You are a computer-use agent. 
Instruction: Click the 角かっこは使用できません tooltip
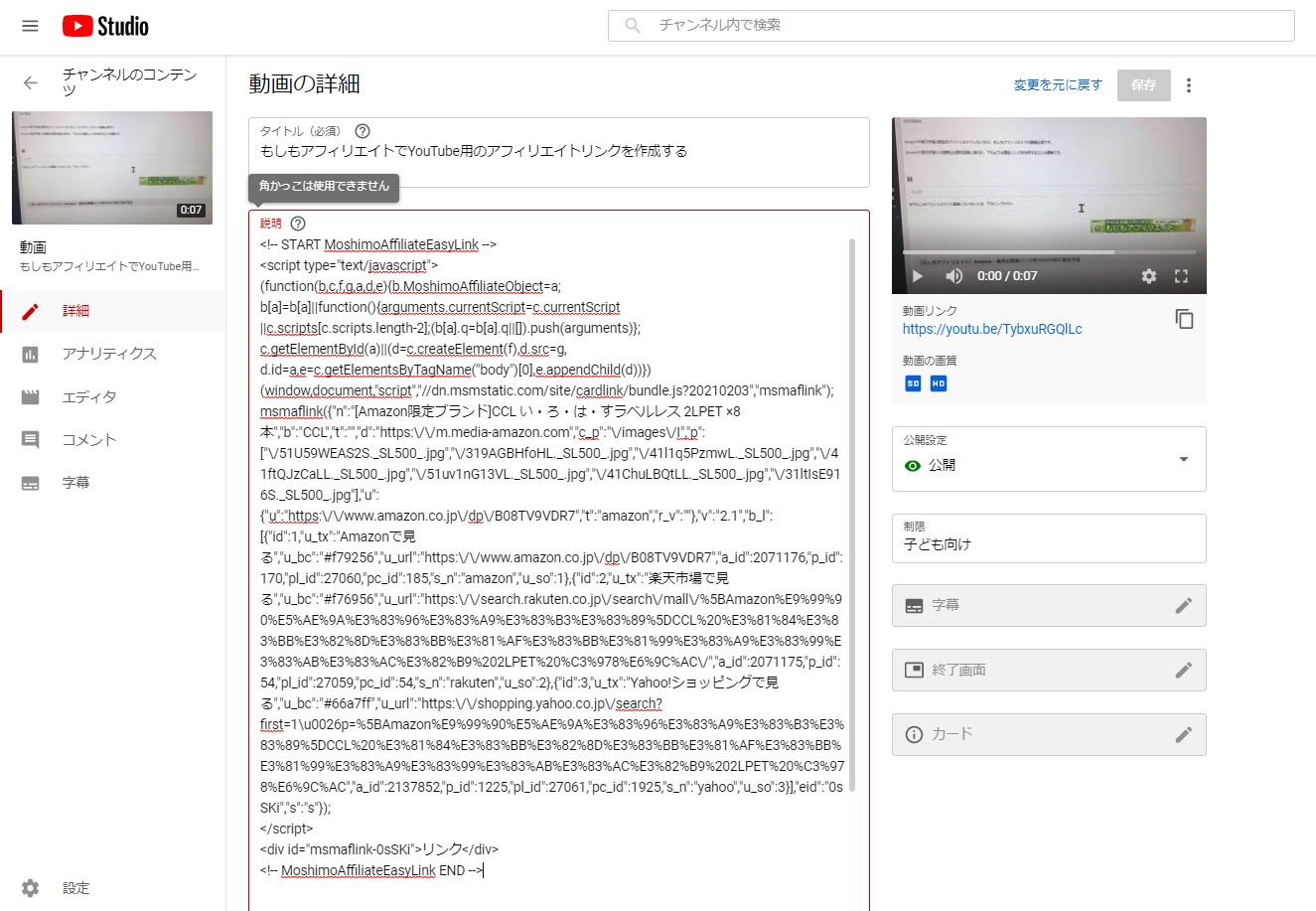tap(324, 187)
